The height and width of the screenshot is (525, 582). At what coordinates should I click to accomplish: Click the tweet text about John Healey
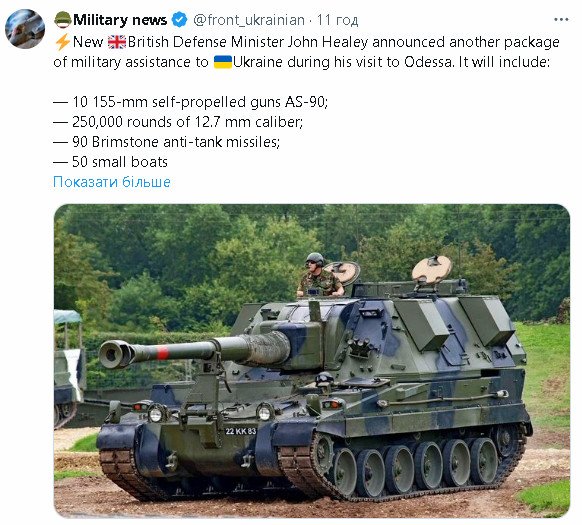coord(306,52)
